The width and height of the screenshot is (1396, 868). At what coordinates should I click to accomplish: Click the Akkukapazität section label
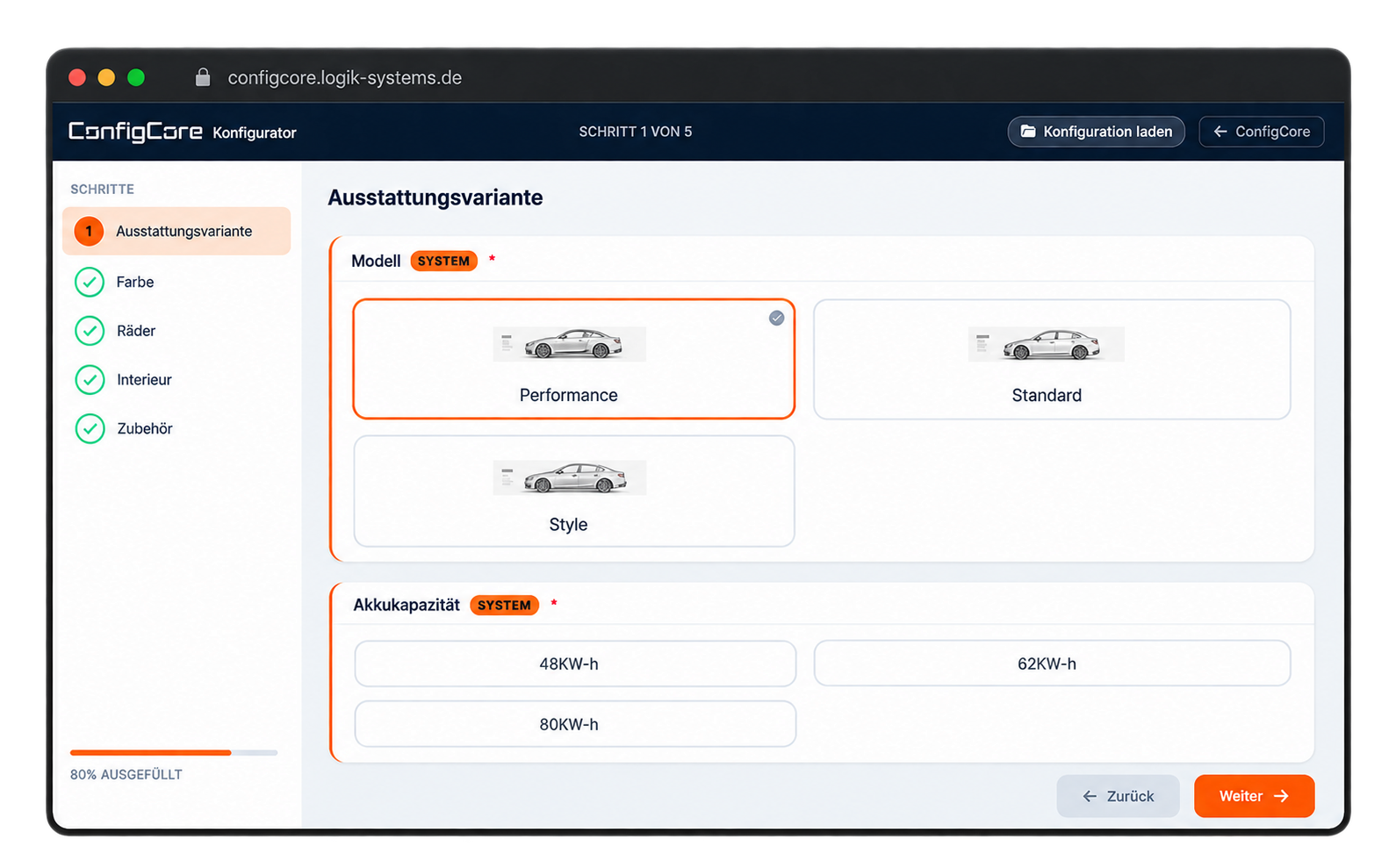pos(407,605)
